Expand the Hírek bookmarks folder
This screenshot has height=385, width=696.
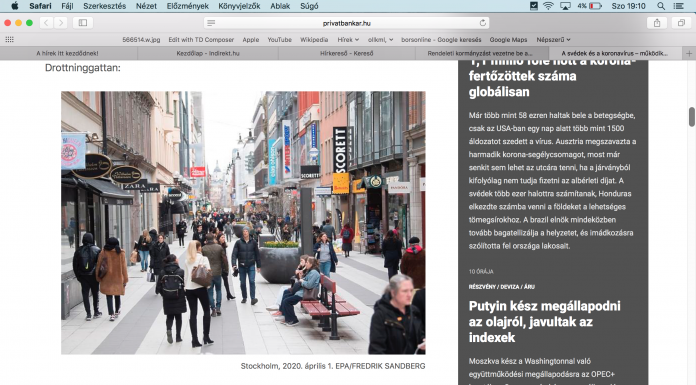348,40
